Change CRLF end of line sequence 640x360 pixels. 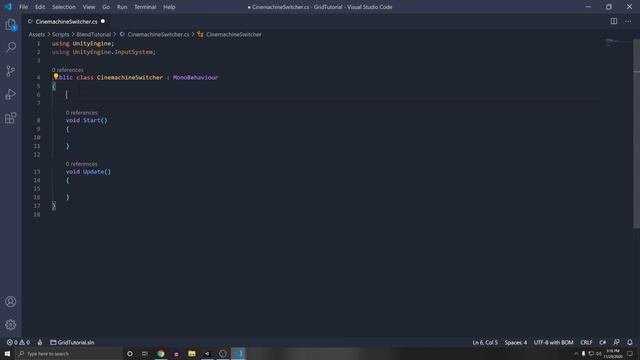pyautogui.click(x=586, y=342)
